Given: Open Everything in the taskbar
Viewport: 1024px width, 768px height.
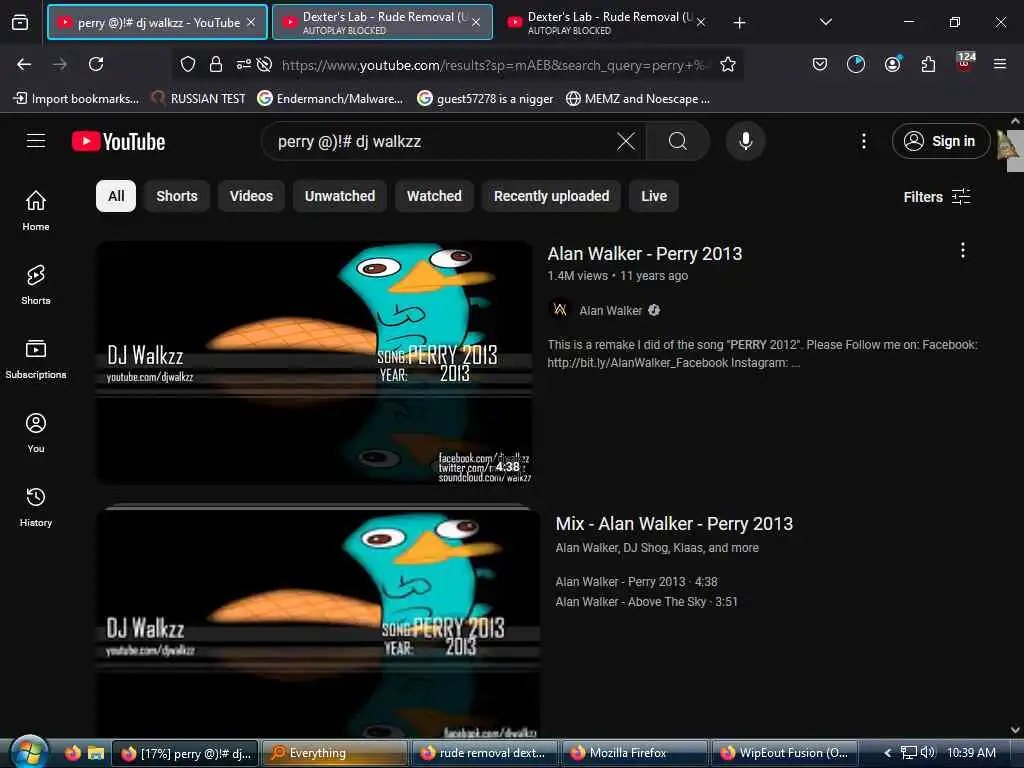Looking at the screenshot, I should point(334,753).
